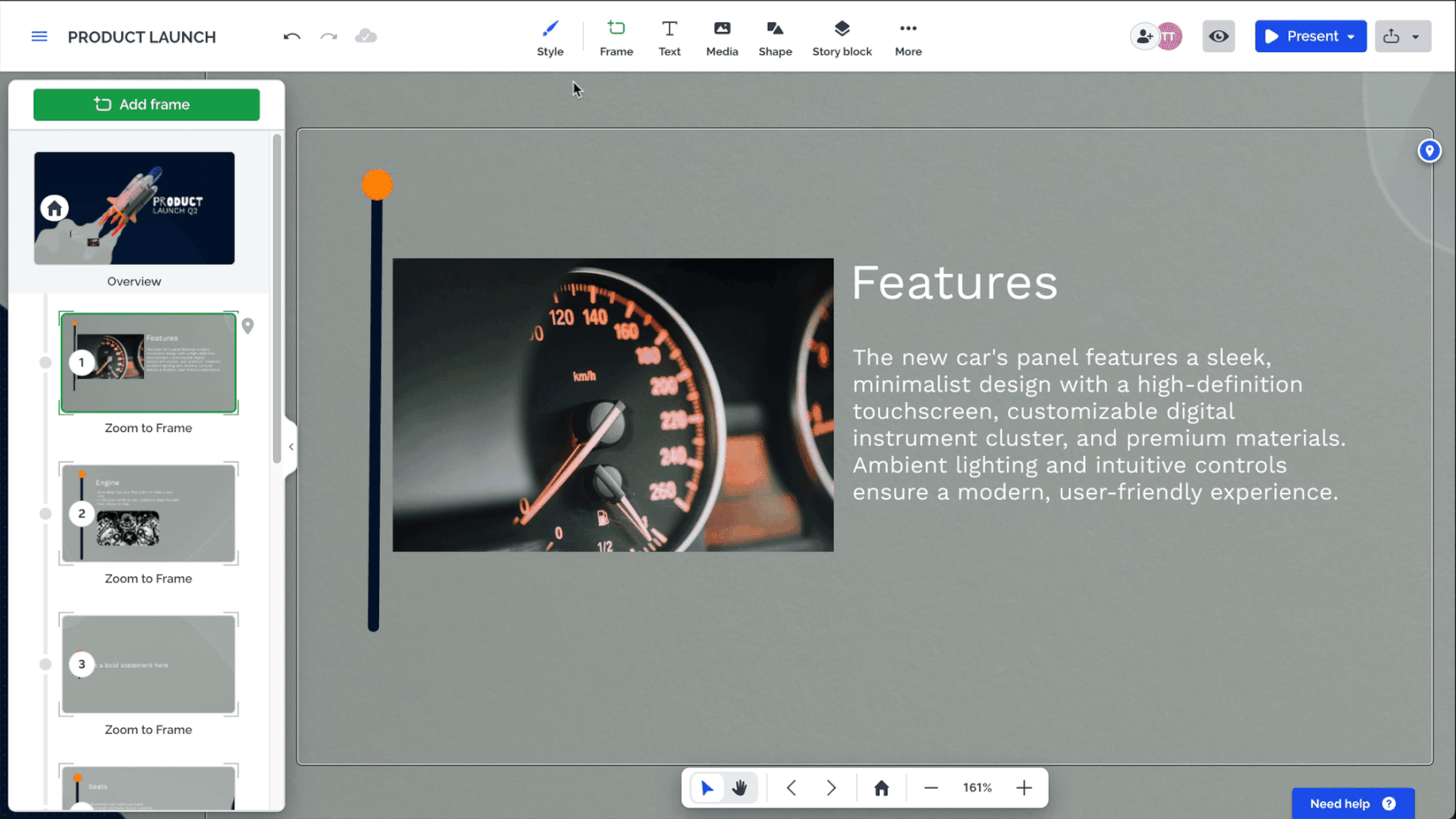
Task: Go to home overview view
Action: point(881,788)
